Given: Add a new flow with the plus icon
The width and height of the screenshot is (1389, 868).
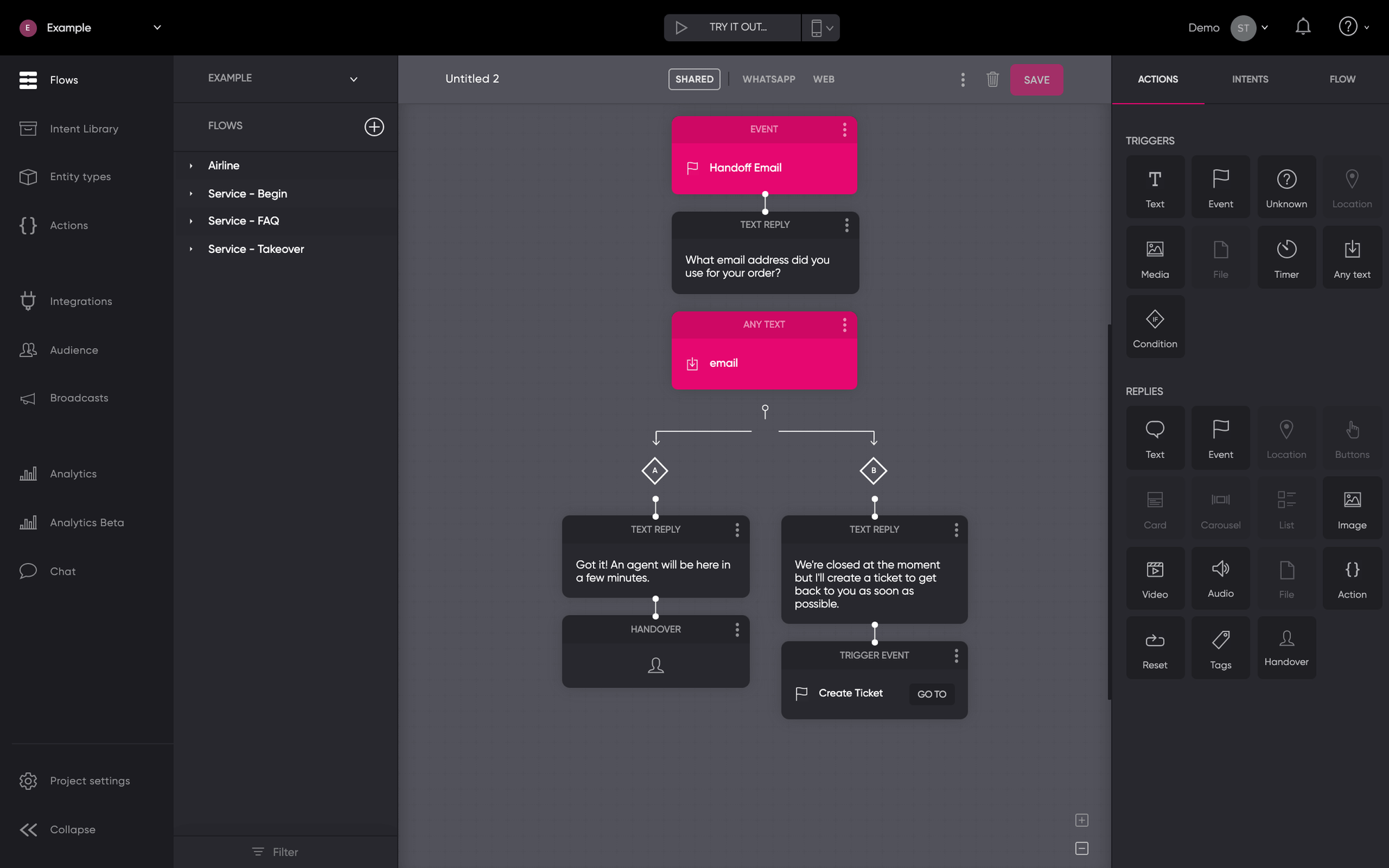Looking at the screenshot, I should pos(374,126).
